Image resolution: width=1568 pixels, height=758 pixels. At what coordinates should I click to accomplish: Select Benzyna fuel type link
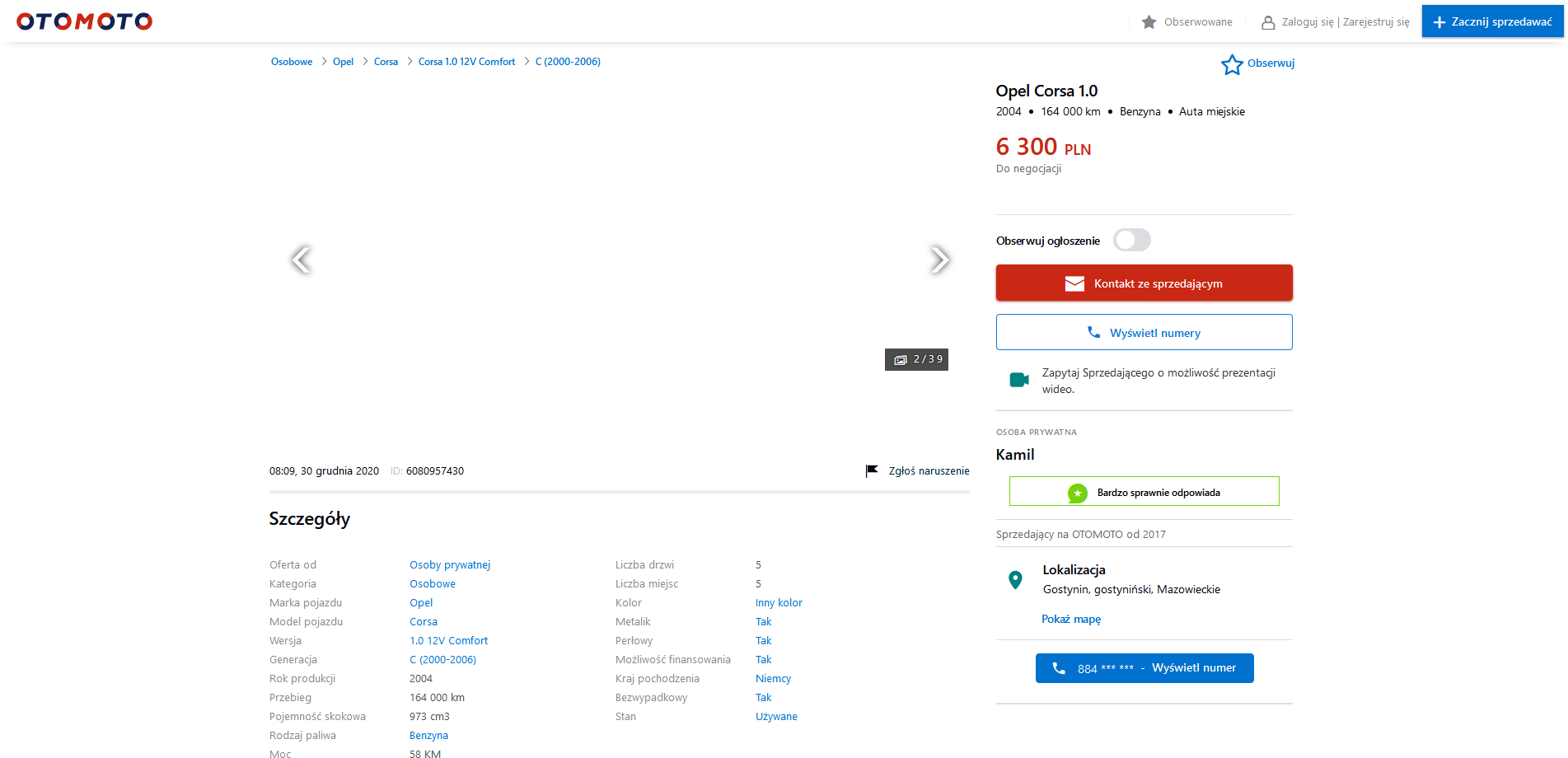coord(428,736)
